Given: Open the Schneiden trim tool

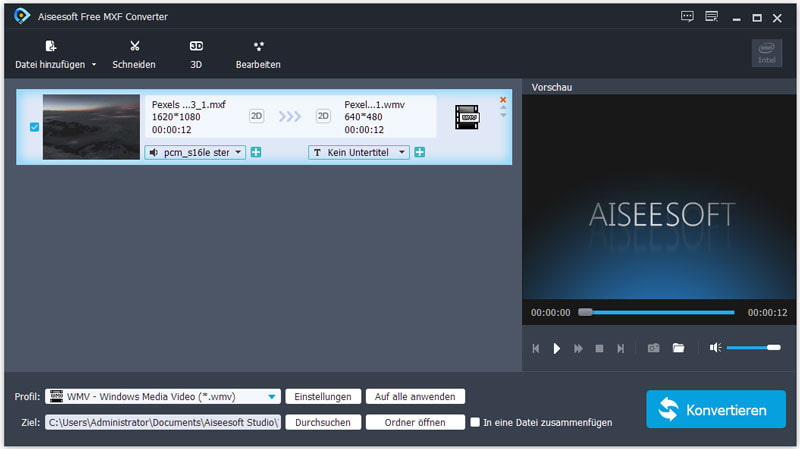Looking at the screenshot, I should 134,55.
